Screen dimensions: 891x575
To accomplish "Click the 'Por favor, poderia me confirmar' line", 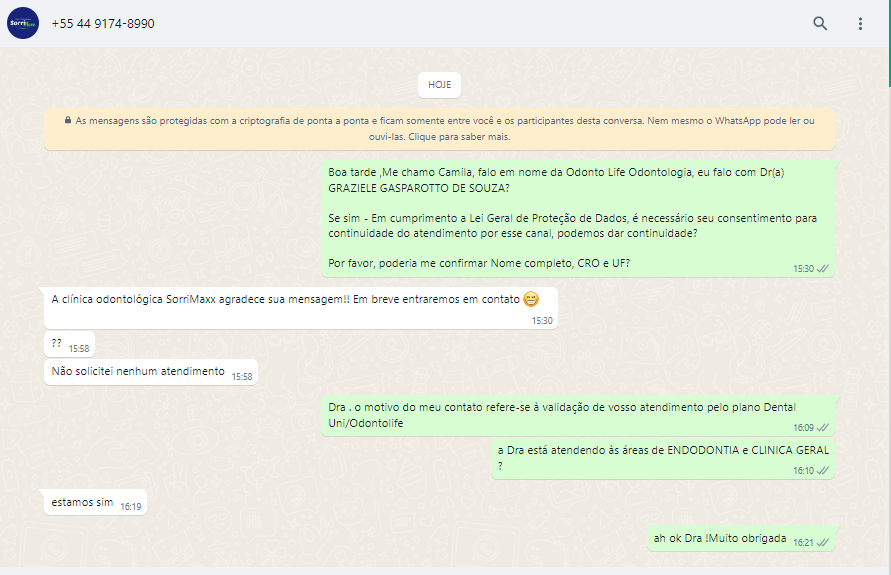I will click(x=479, y=264).
